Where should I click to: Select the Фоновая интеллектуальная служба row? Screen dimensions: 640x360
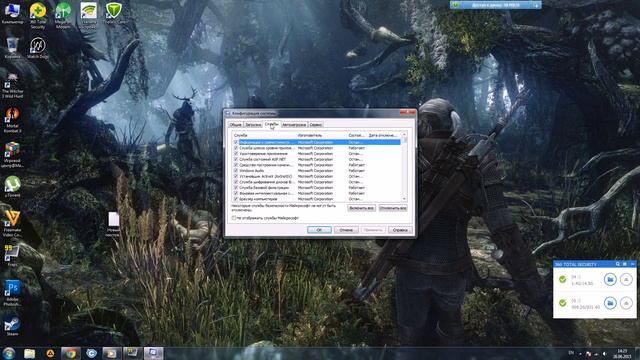click(316, 193)
